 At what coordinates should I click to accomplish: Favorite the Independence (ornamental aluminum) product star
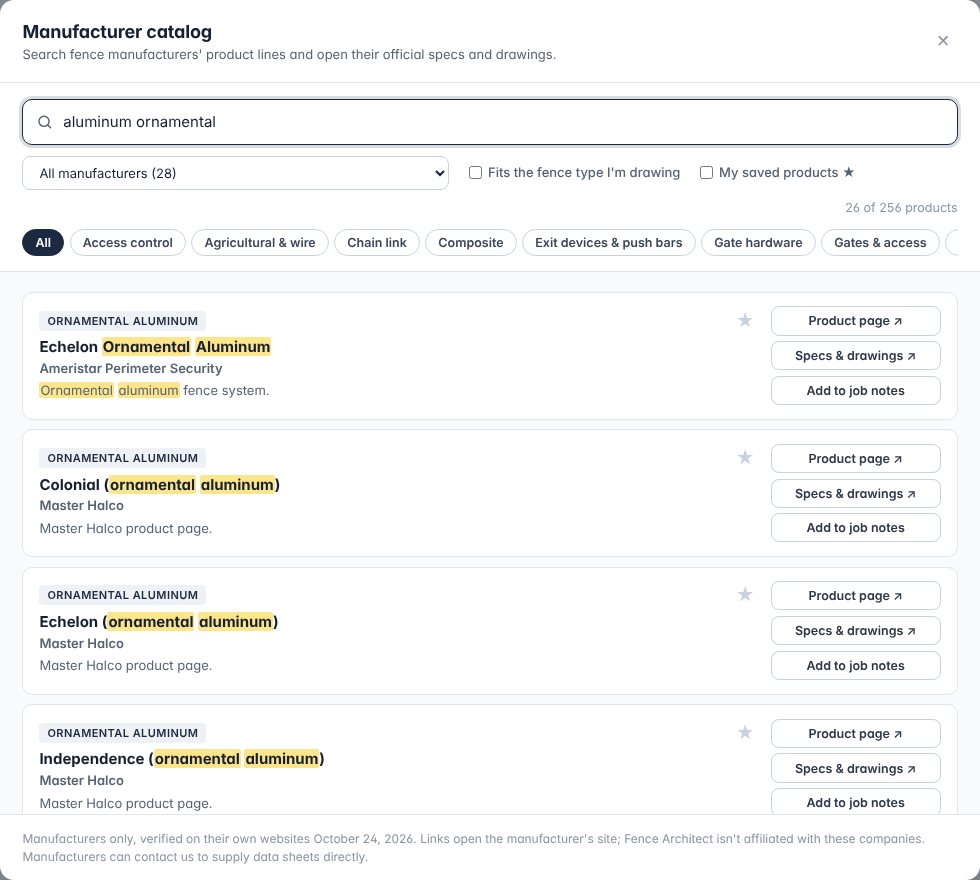[744, 732]
